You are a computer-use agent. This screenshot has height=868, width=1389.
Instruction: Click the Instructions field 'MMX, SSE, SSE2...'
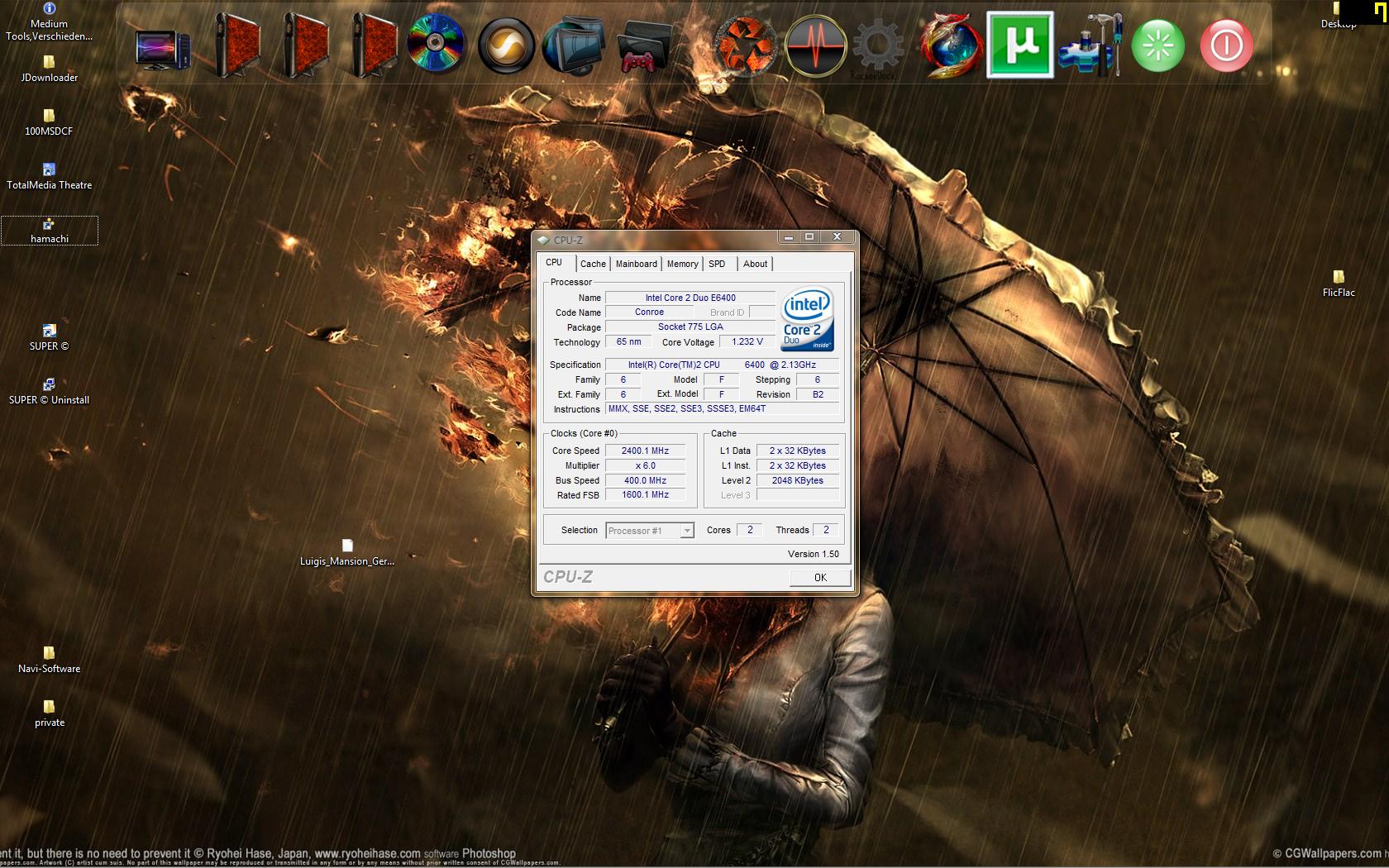click(x=722, y=409)
